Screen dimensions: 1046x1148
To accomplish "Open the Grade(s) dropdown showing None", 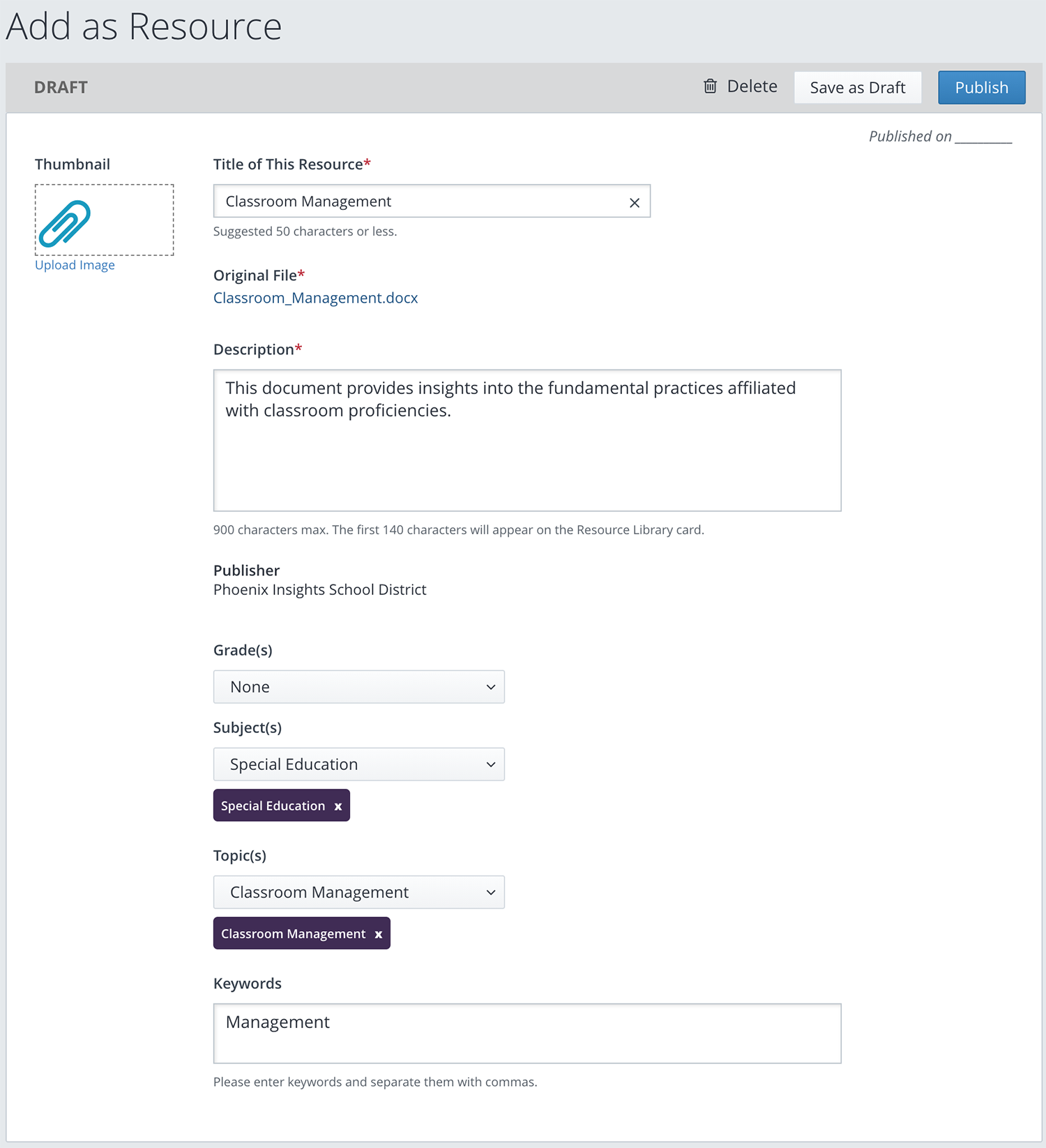I will pos(359,687).
